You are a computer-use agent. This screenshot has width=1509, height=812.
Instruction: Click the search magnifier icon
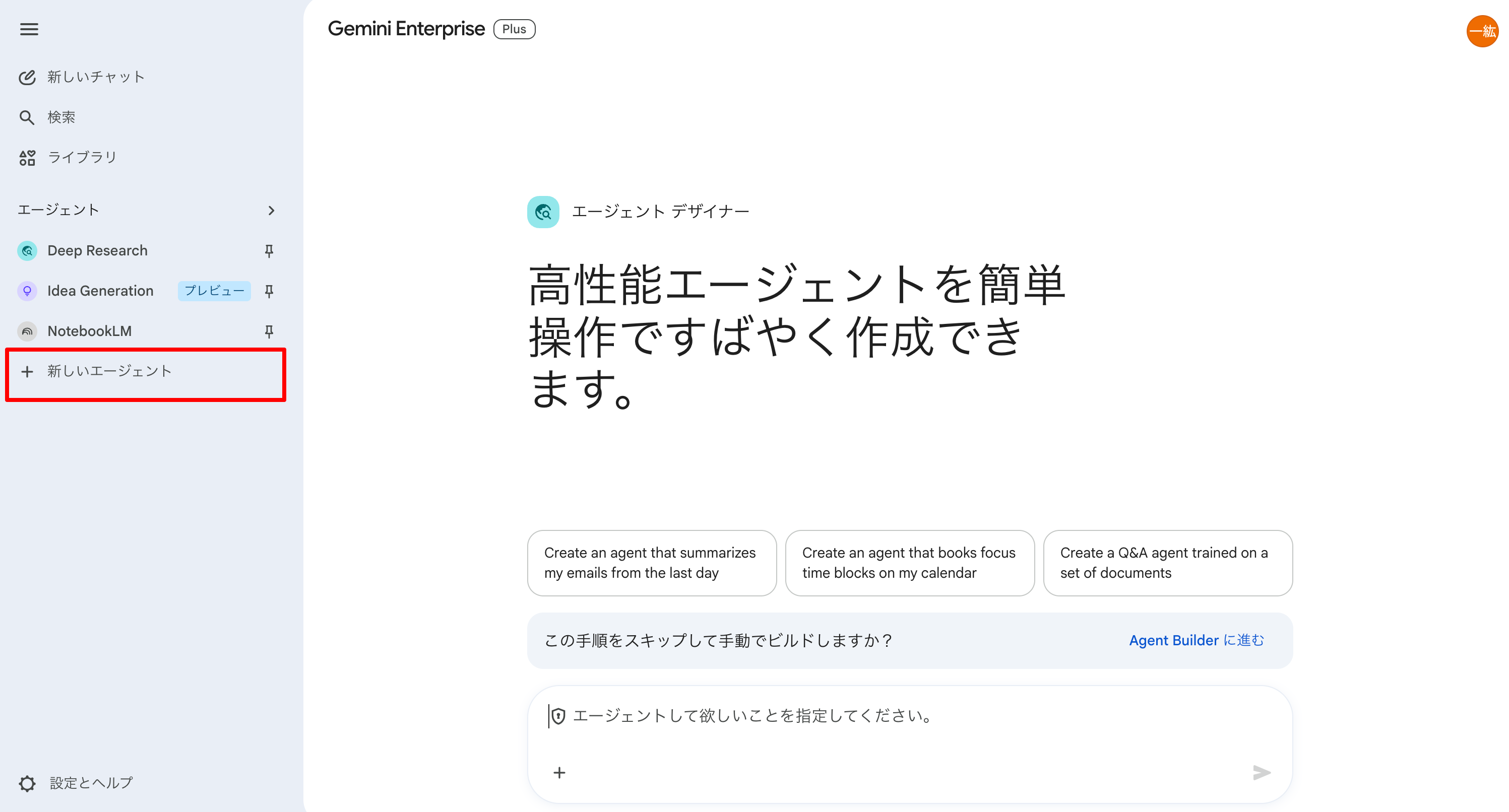(26, 117)
